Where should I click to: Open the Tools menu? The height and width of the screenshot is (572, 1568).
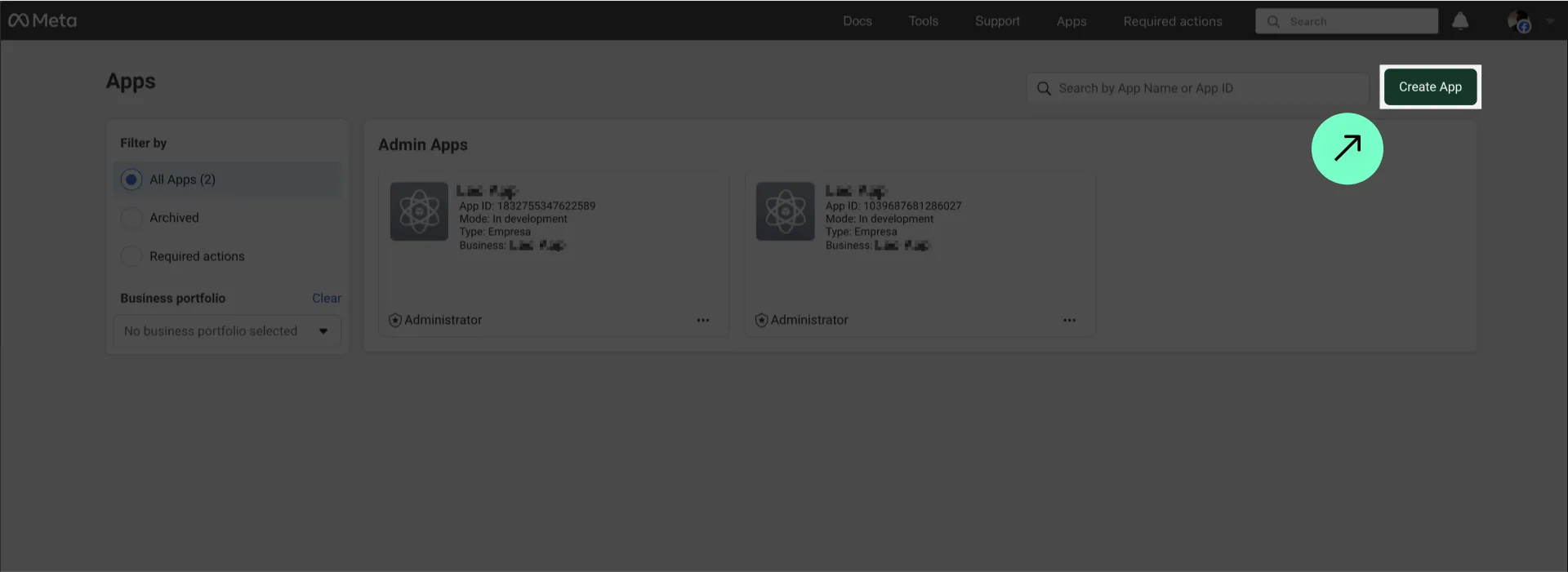(924, 21)
